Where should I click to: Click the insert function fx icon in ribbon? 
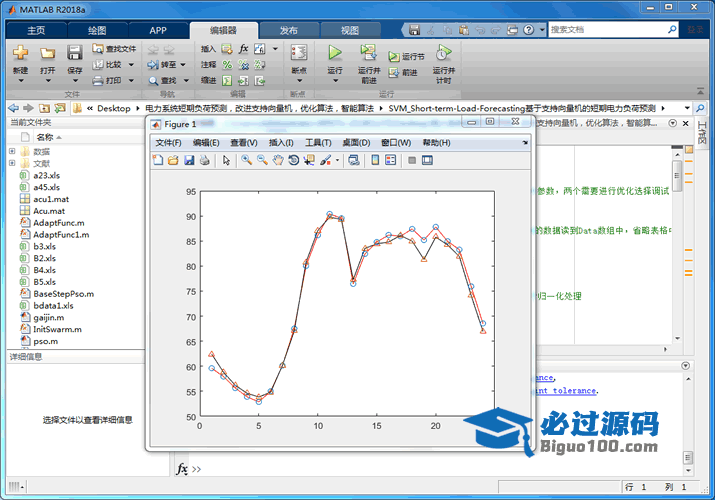244,48
